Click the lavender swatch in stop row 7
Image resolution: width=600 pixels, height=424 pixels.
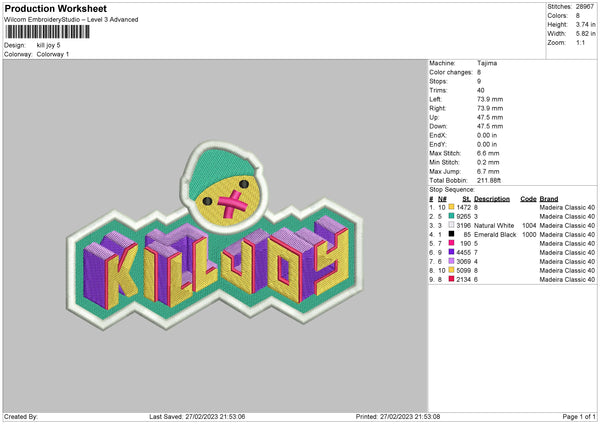tap(452, 261)
